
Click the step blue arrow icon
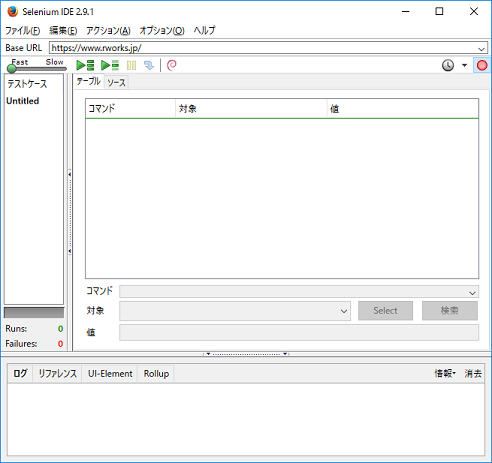point(149,65)
